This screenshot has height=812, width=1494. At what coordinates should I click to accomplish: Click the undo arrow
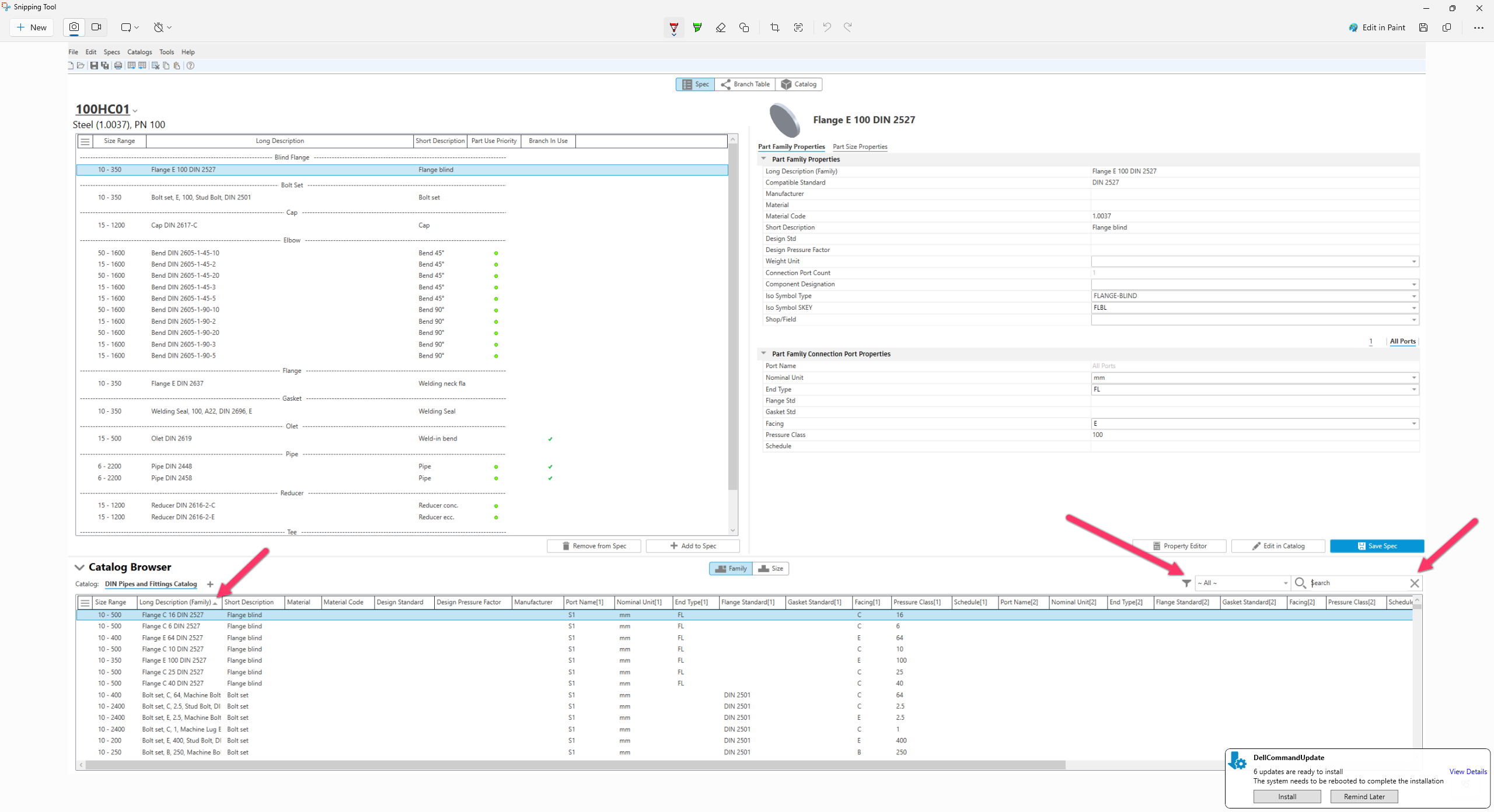827,27
